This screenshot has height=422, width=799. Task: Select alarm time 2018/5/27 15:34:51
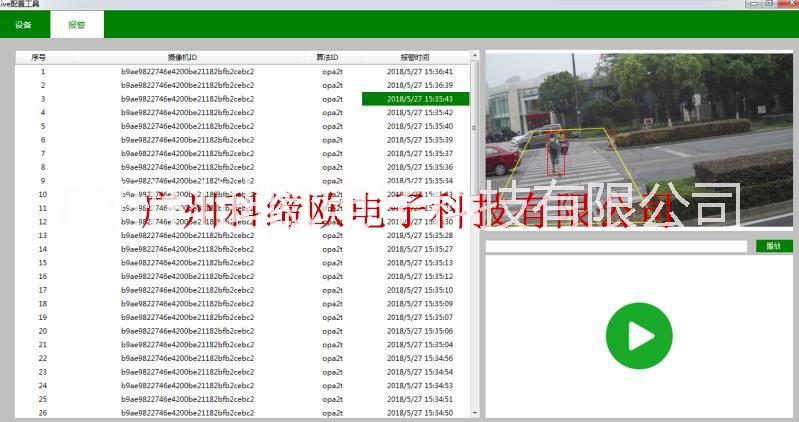click(x=419, y=399)
